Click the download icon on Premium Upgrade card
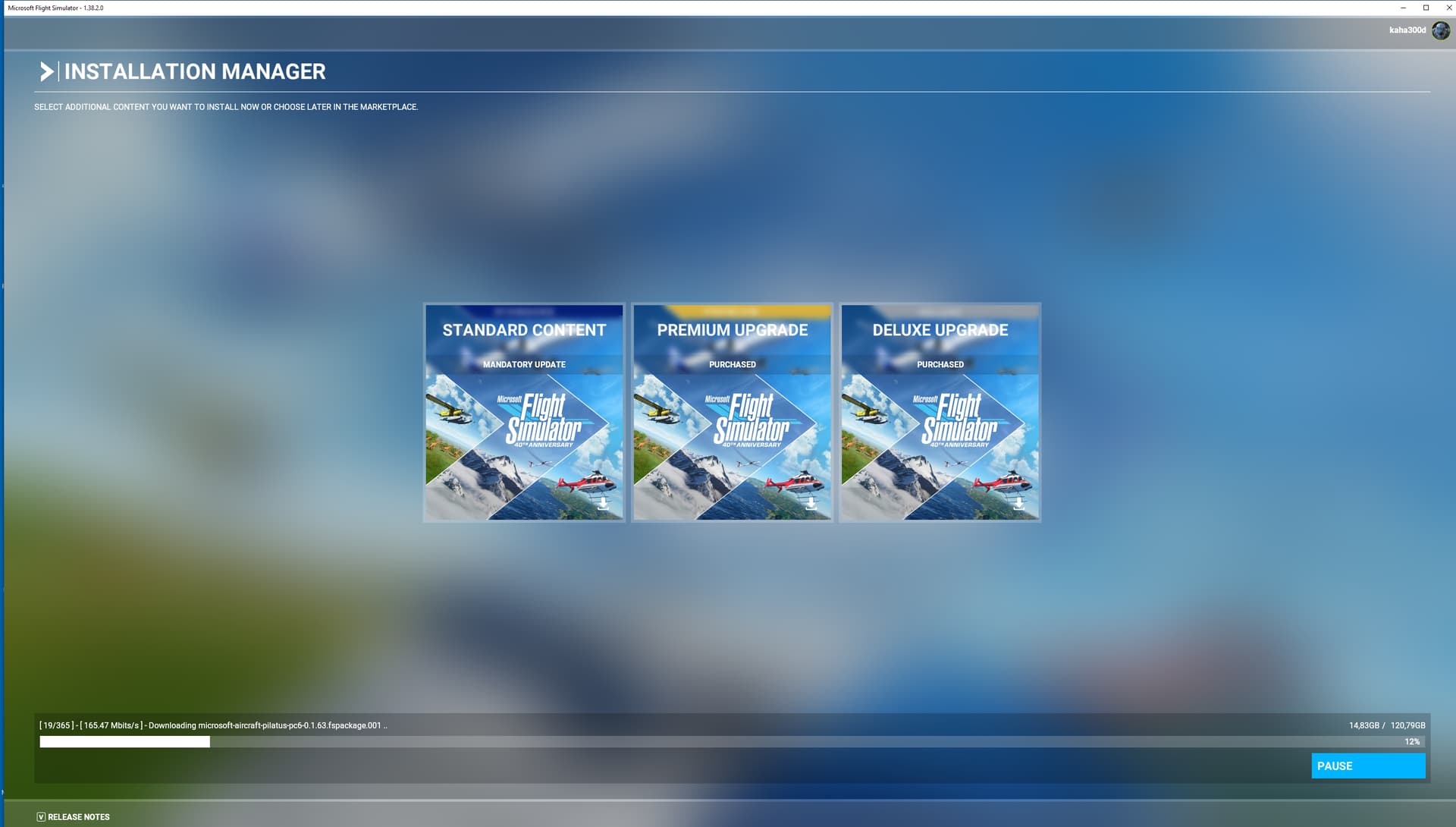This screenshot has height=827, width=1456. 811,503
